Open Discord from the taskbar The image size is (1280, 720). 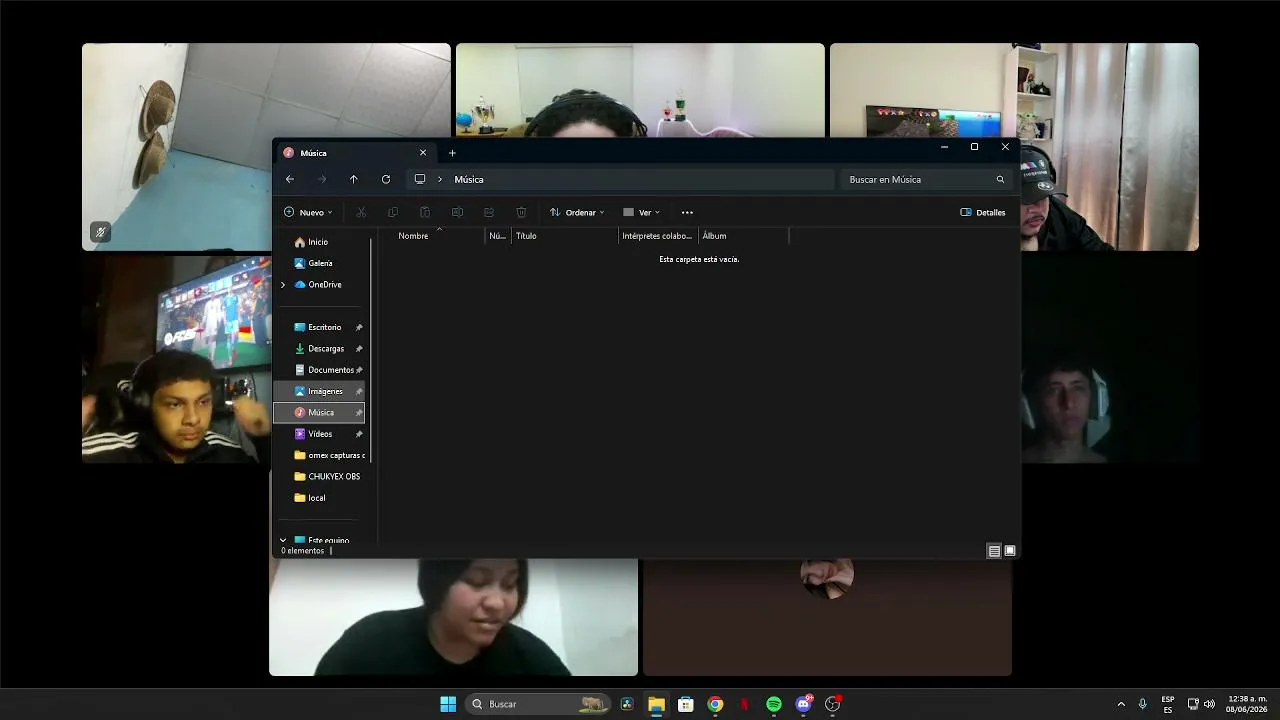pyautogui.click(x=803, y=704)
